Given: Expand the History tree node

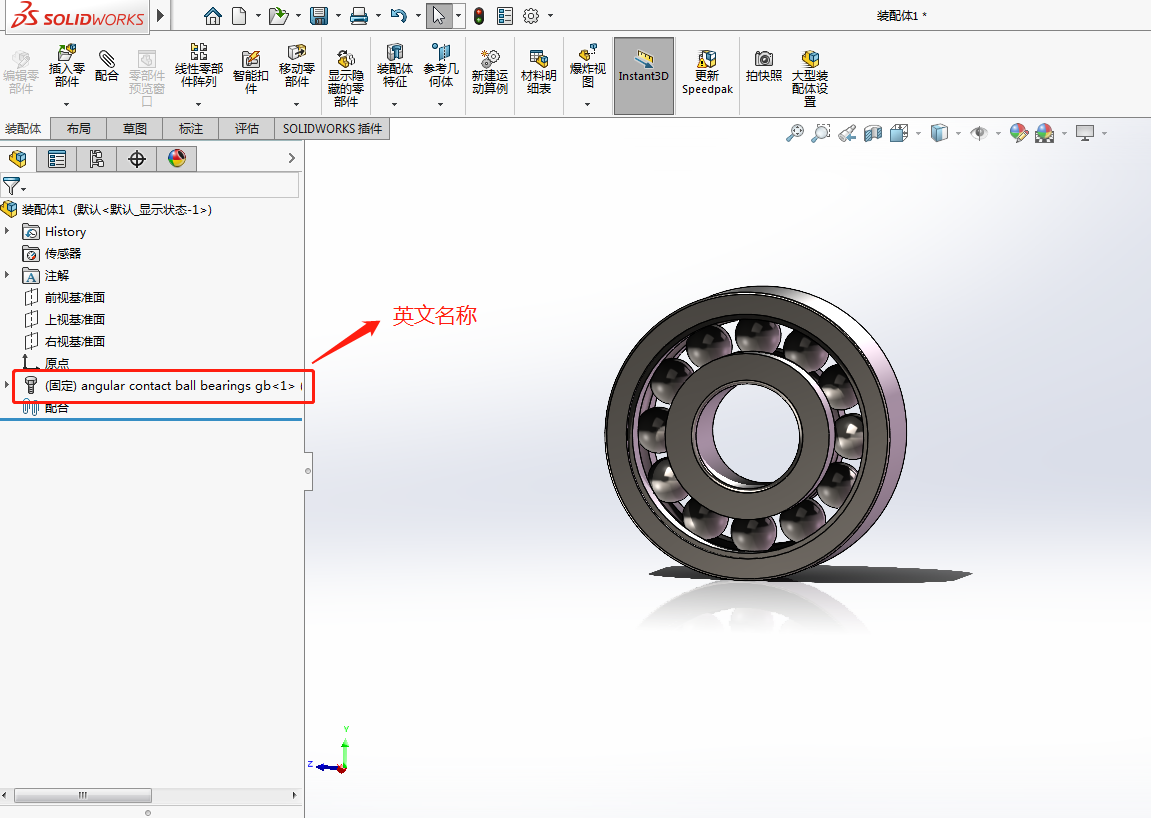Looking at the screenshot, I should pos(7,231).
